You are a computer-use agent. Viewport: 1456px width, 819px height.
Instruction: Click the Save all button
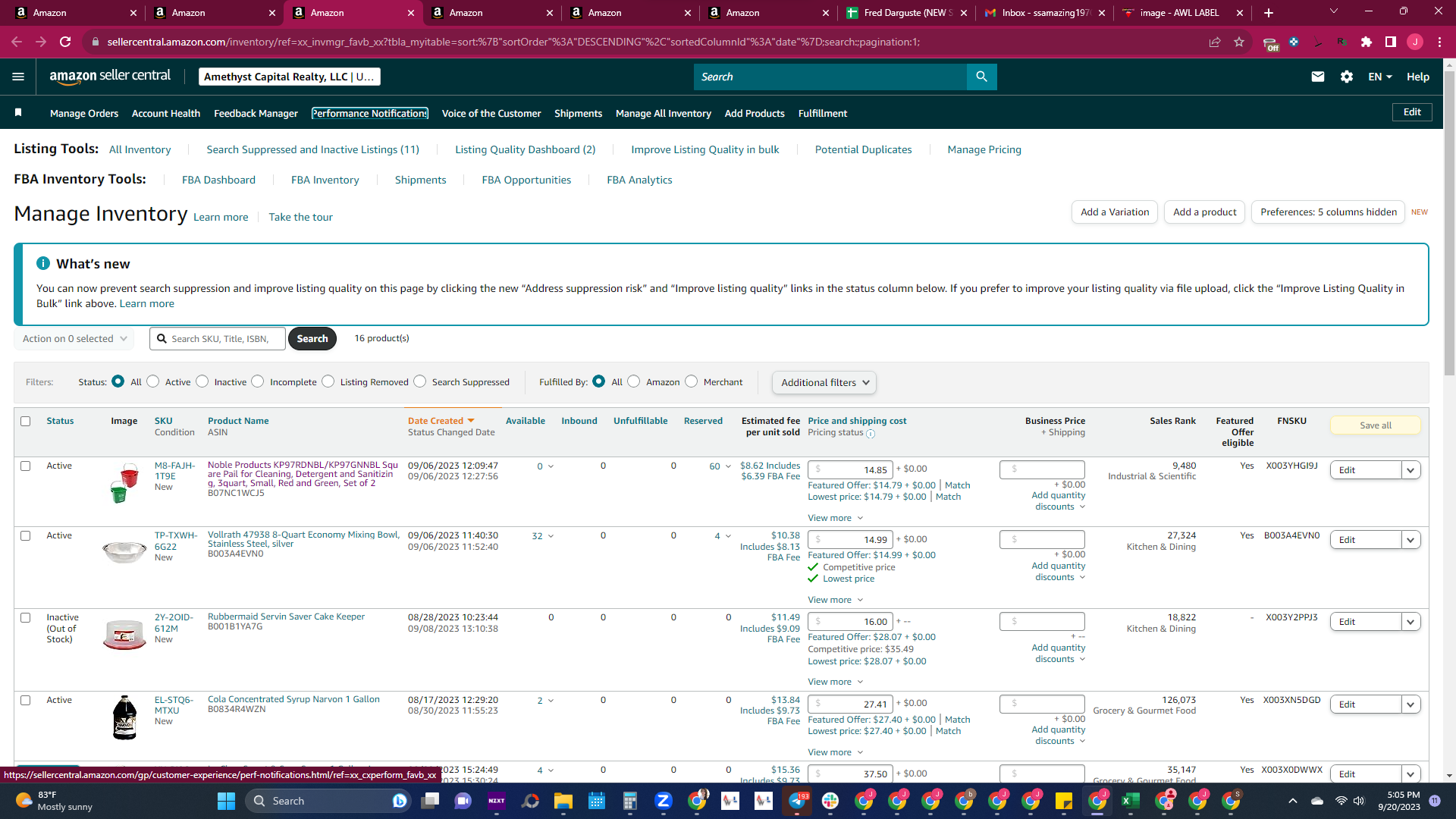click(1375, 425)
